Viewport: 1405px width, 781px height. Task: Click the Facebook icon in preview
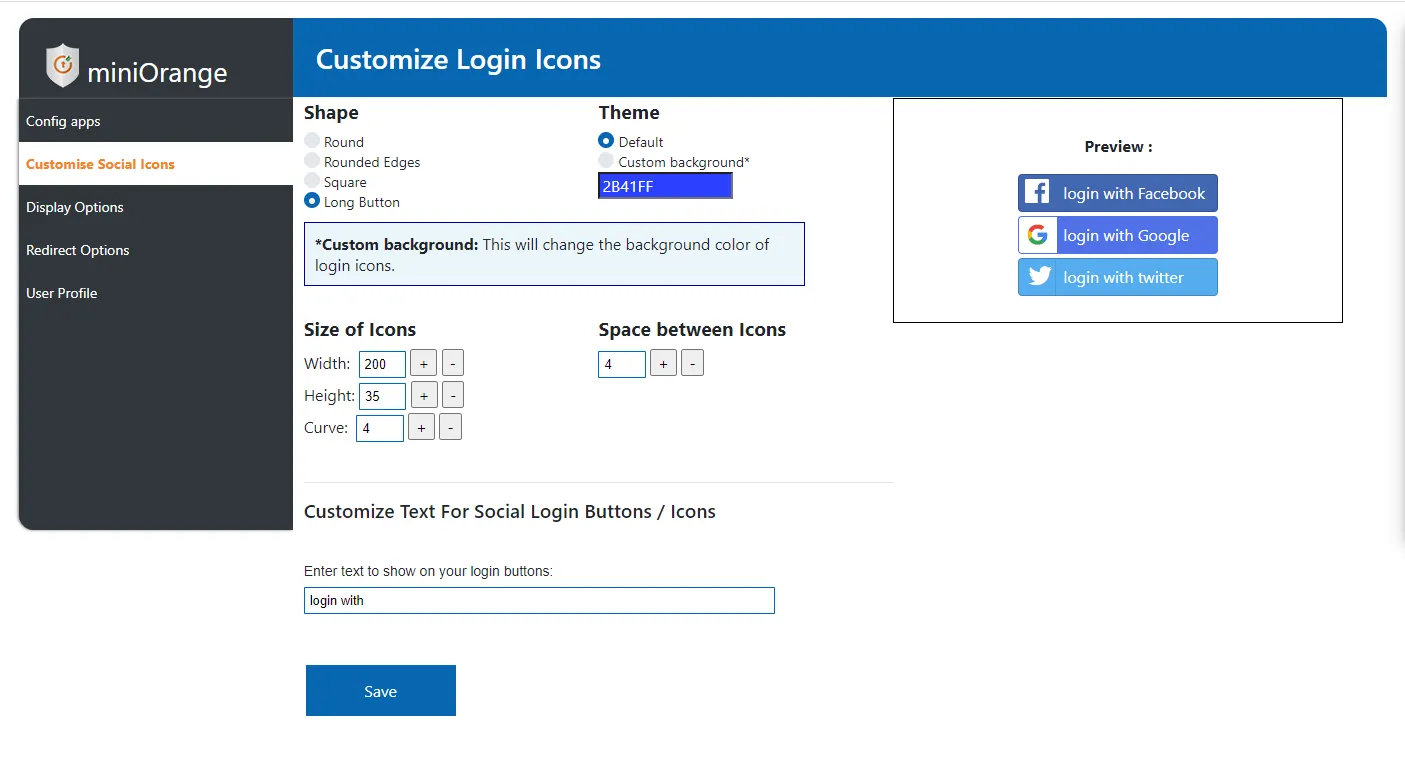click(x=1037, y=193)
